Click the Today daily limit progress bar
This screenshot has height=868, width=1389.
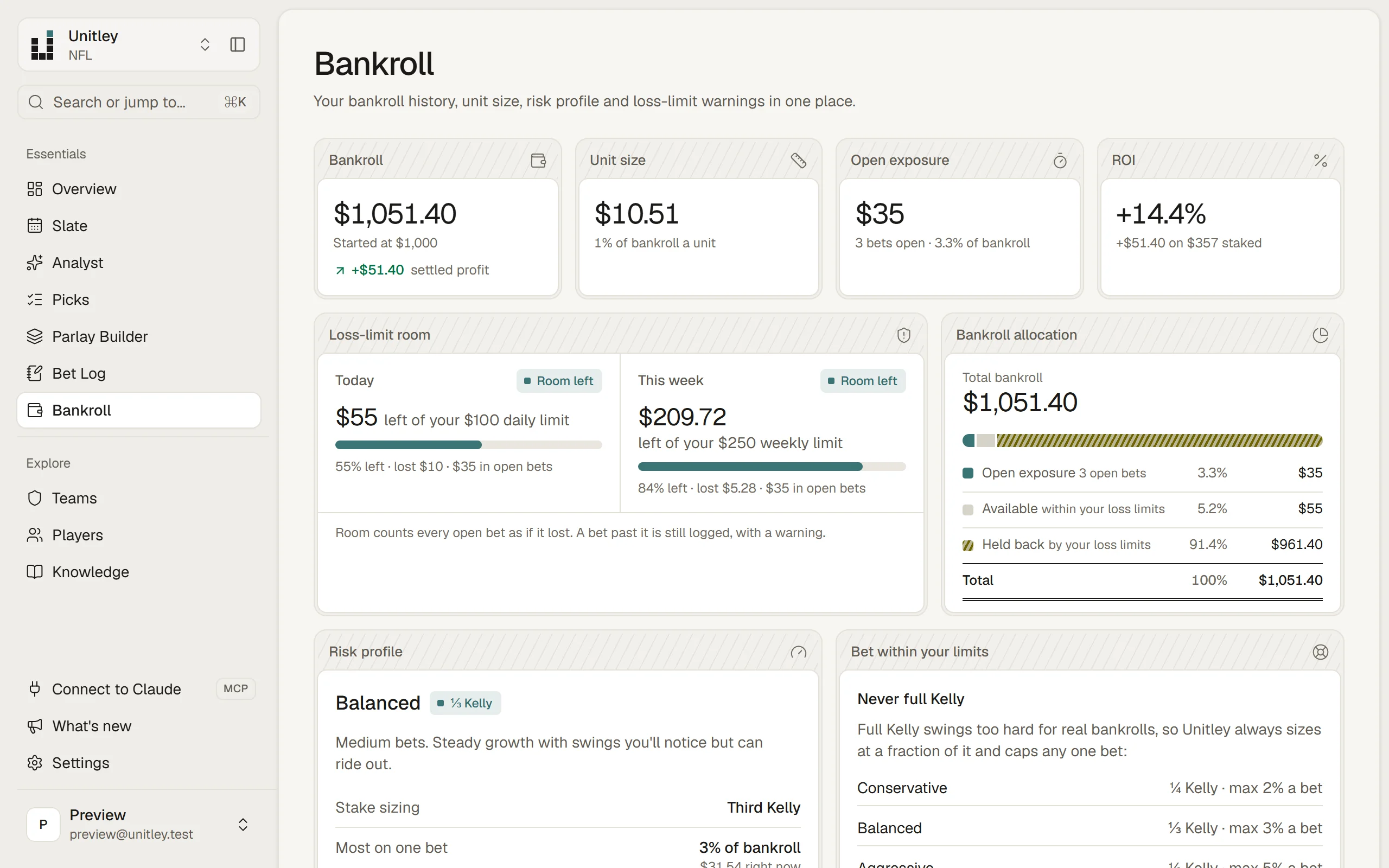[468, 445]
